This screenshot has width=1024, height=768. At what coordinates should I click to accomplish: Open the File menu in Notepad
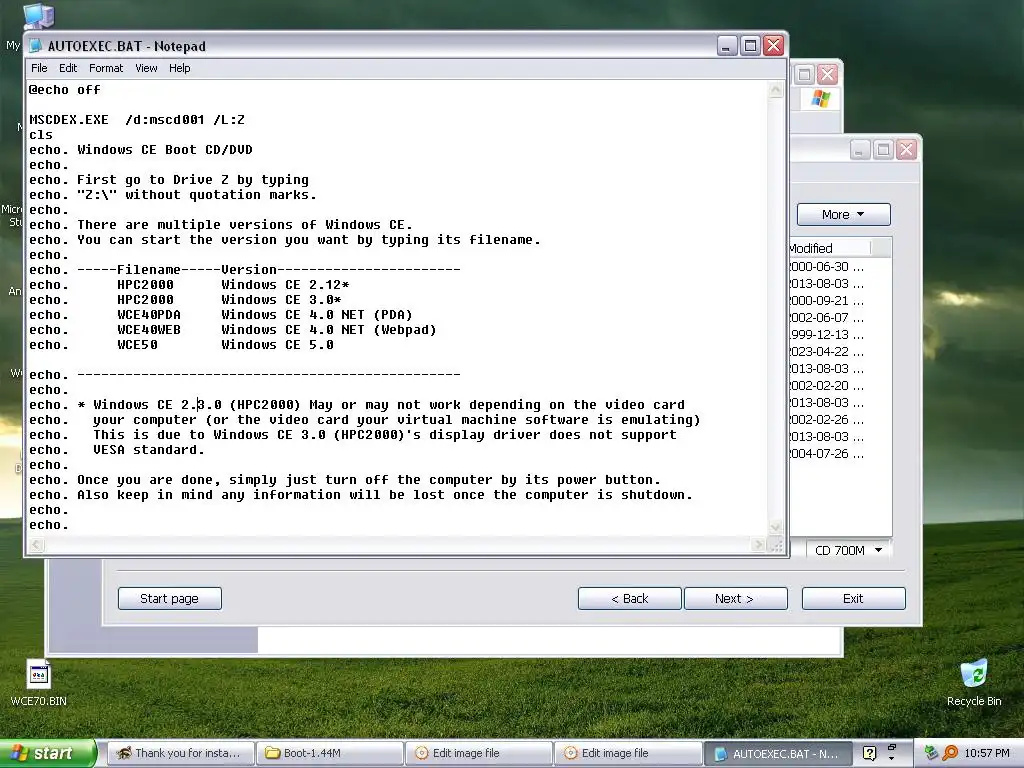pyautogui.click(x=39, y=68)
